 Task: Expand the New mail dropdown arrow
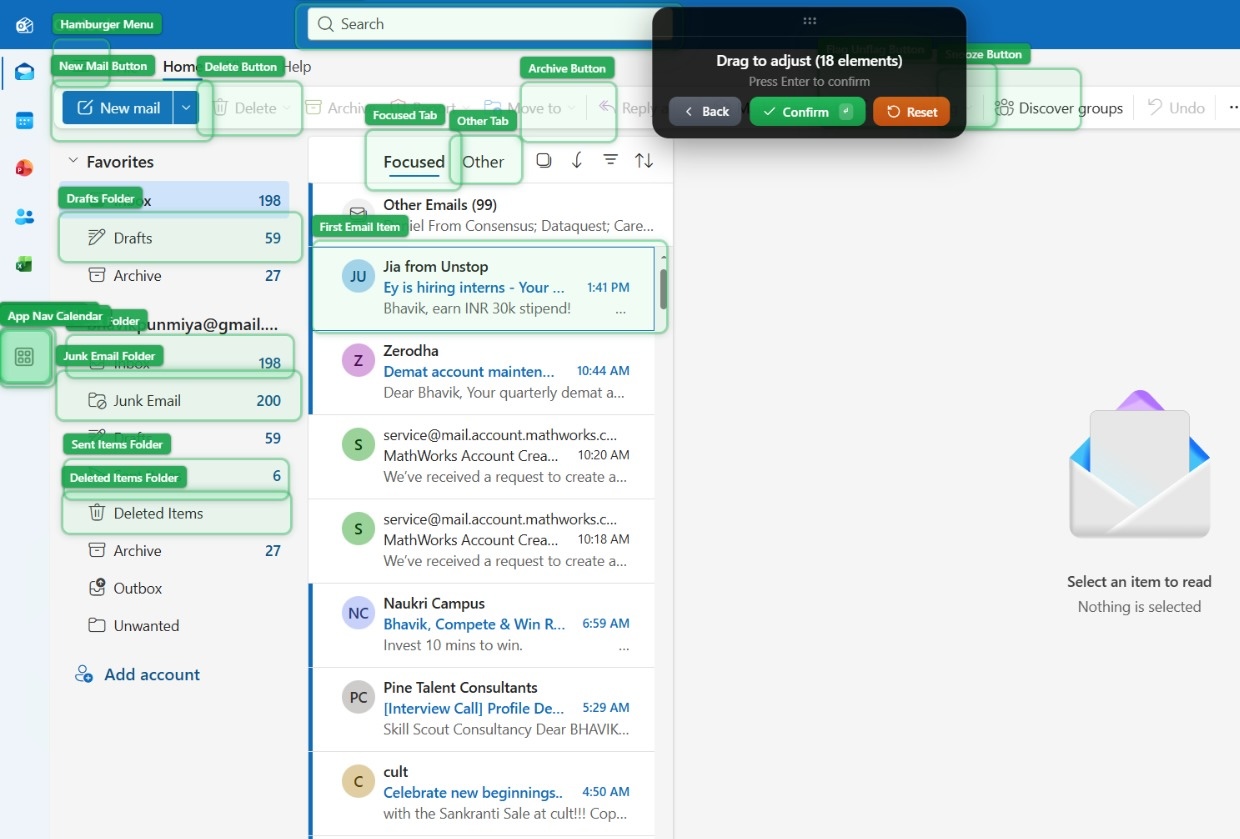tap(185, 108)
